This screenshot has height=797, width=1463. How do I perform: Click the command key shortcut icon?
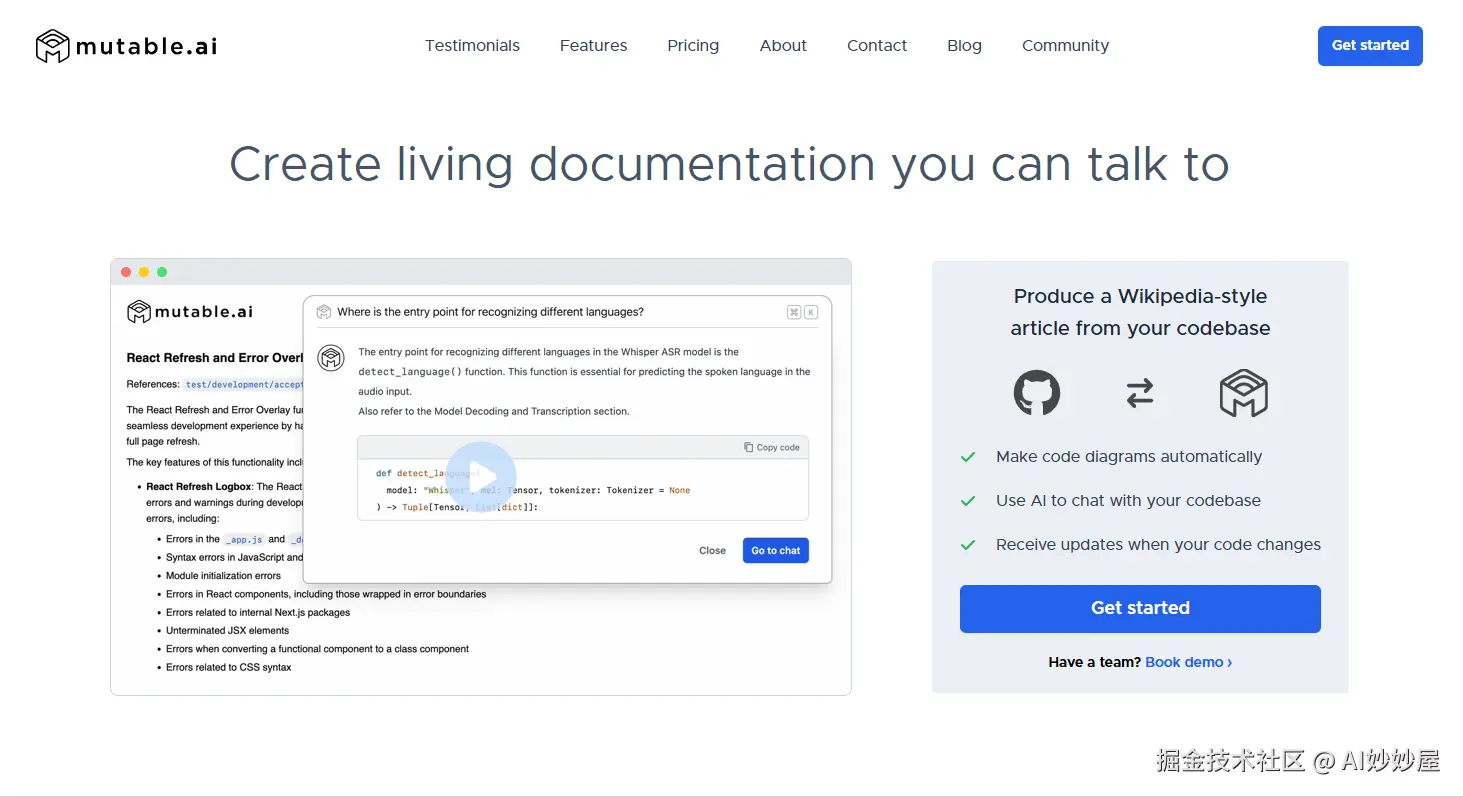tap(794, 312)
